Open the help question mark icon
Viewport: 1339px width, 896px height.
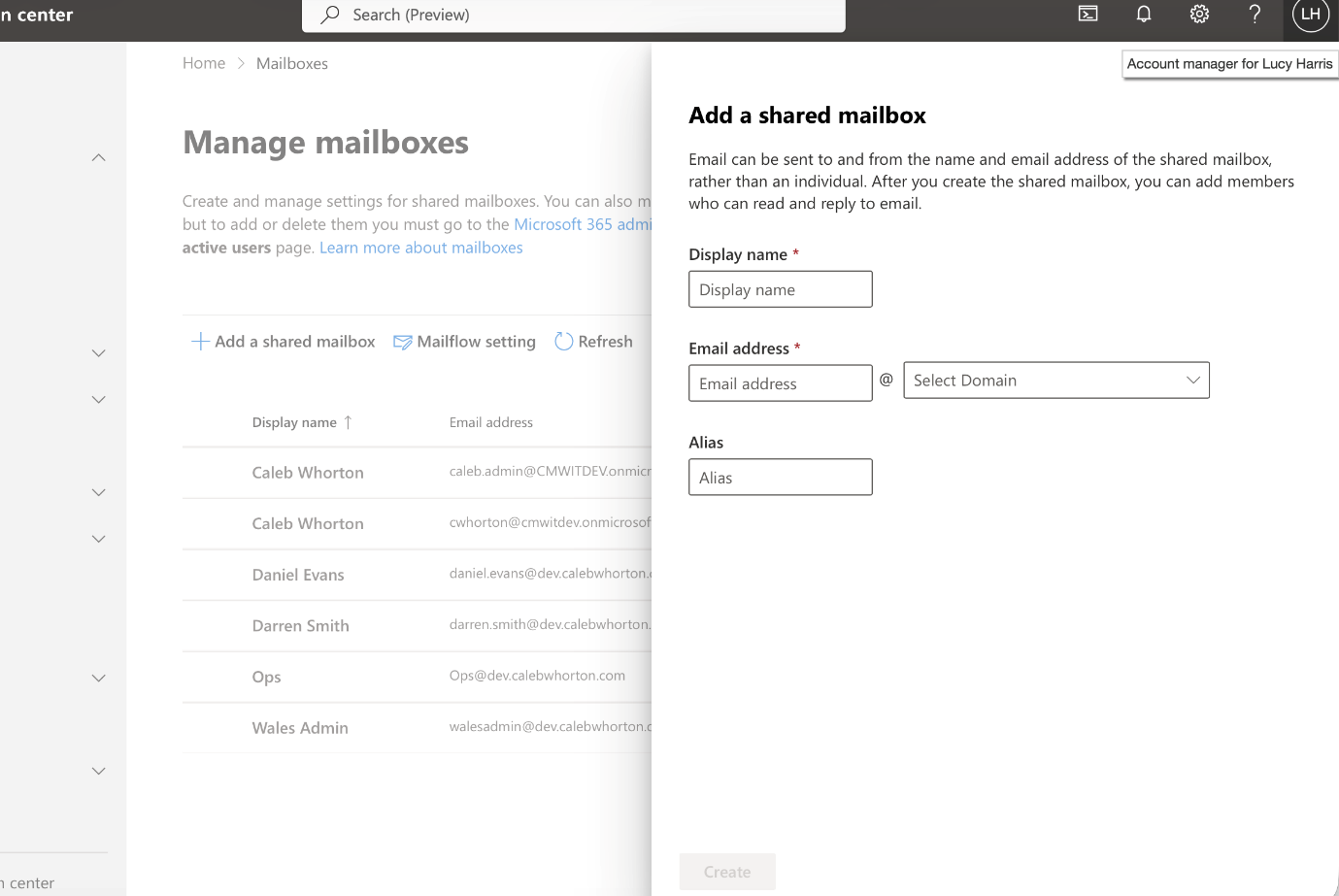tap(1255, 14)
